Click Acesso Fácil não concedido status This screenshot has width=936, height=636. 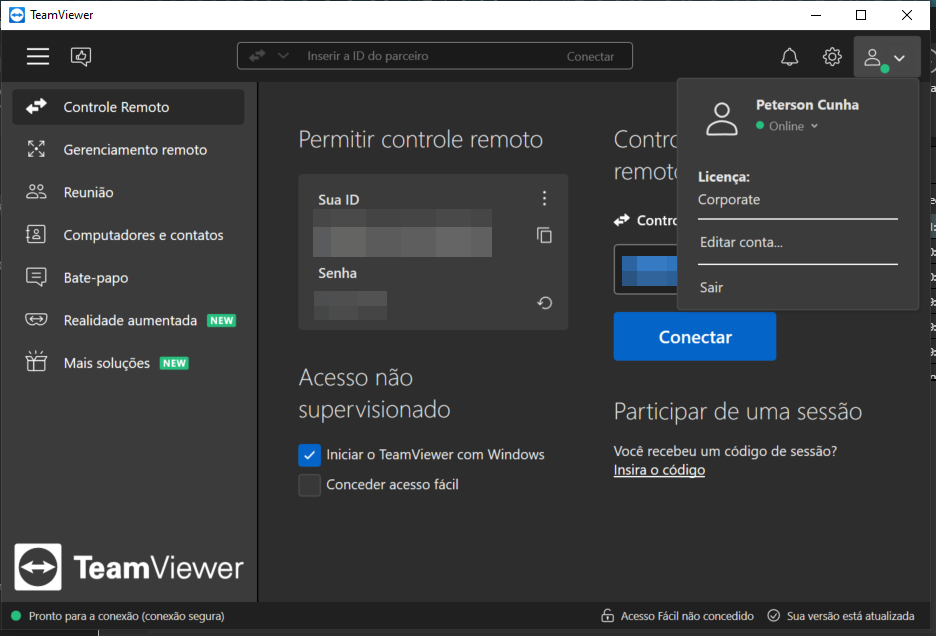coord(686,616)
